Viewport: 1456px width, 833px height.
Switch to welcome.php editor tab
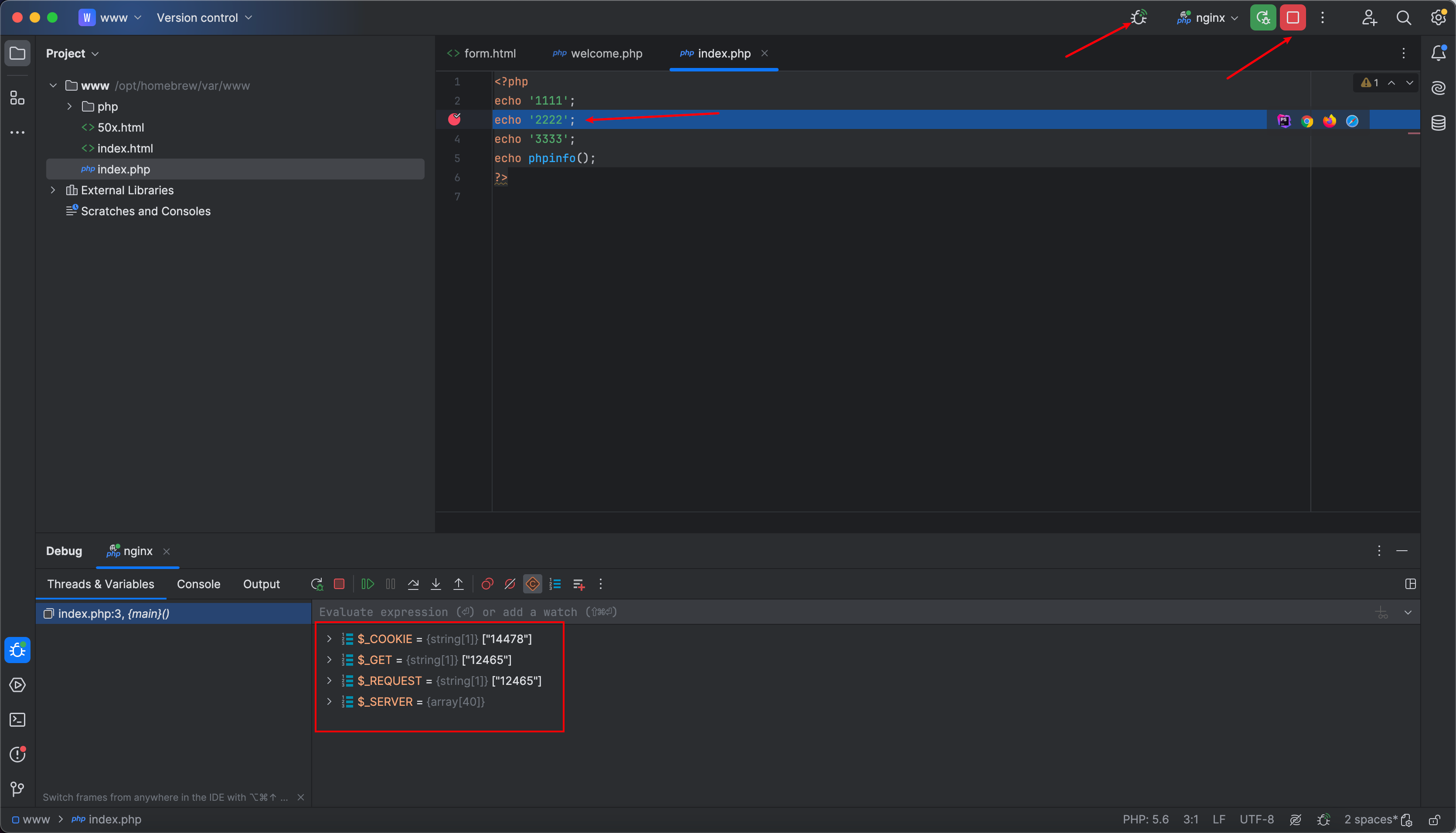tap(597, 53)
